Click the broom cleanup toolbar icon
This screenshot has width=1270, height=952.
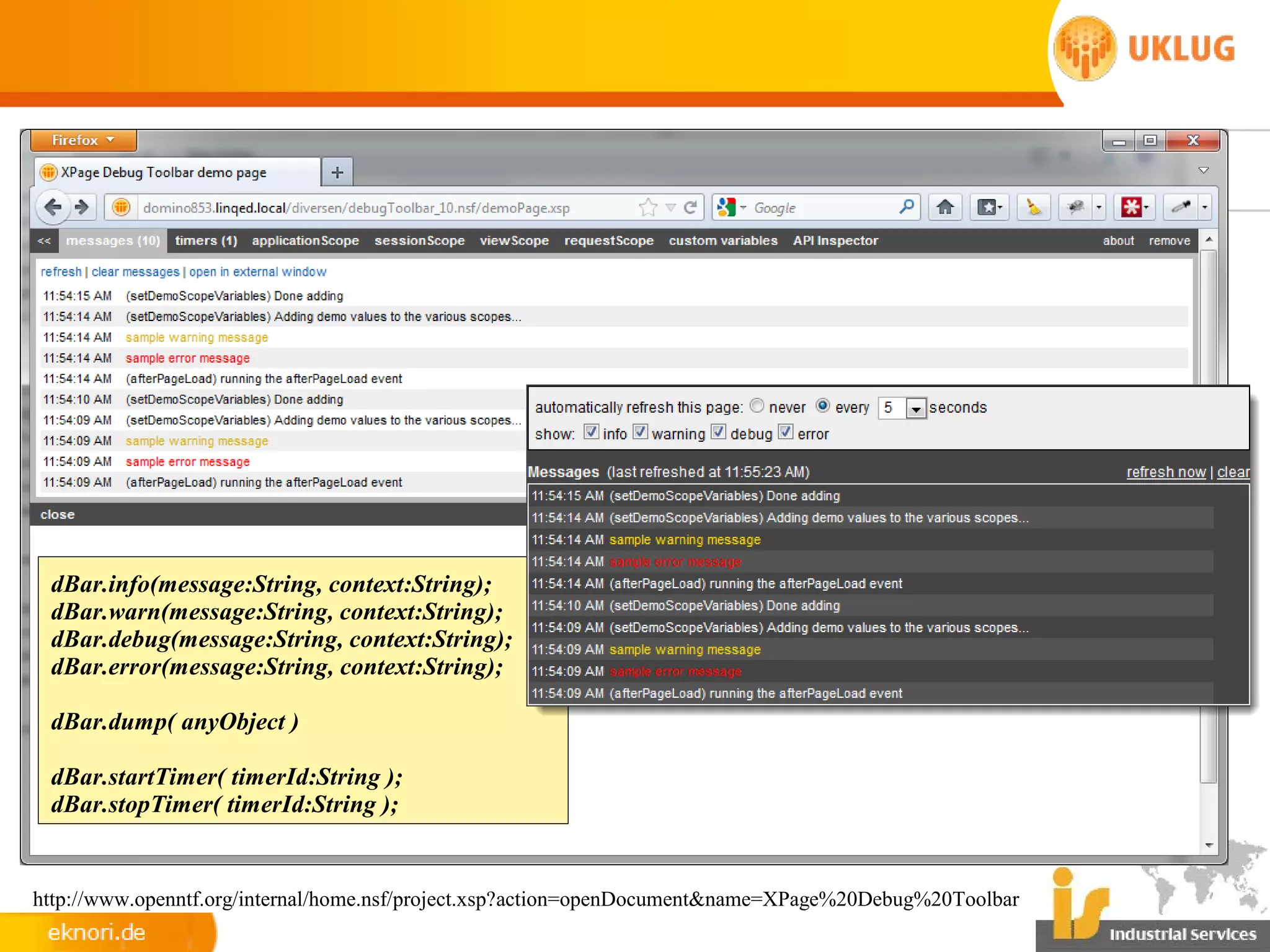(1033, 207)
